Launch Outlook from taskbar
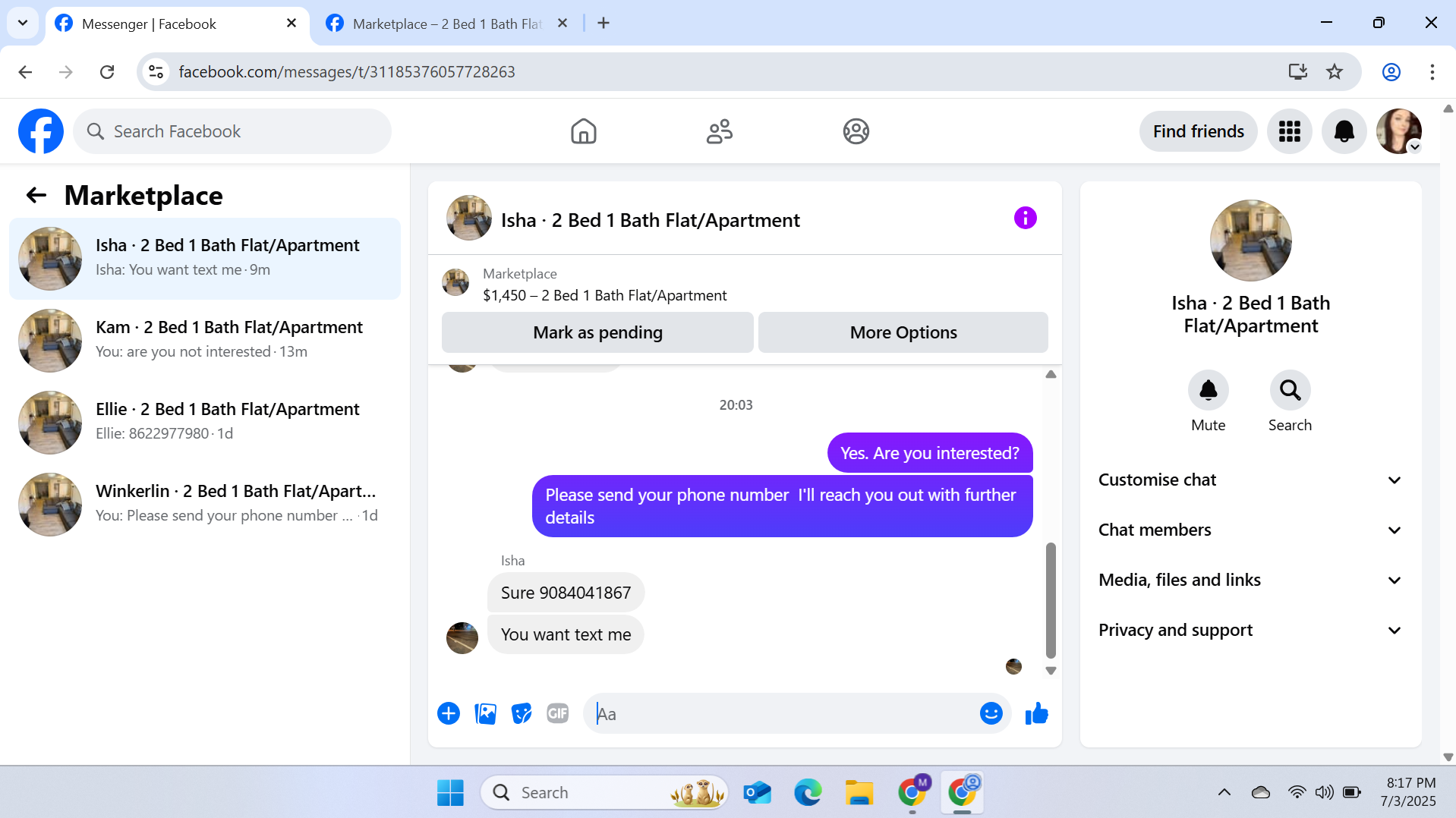The image size is (1456, 818). pos(757,792)
